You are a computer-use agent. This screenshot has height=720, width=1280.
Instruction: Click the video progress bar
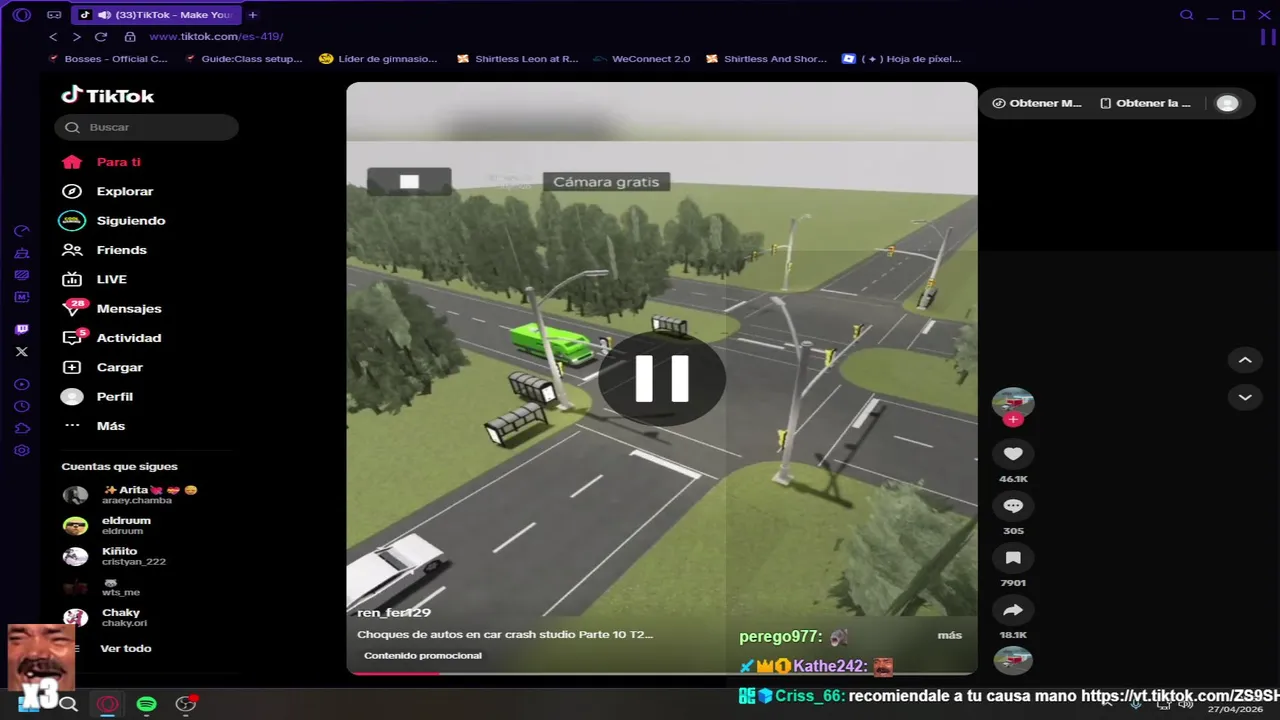pyautogui.click(x=661, y=673)
